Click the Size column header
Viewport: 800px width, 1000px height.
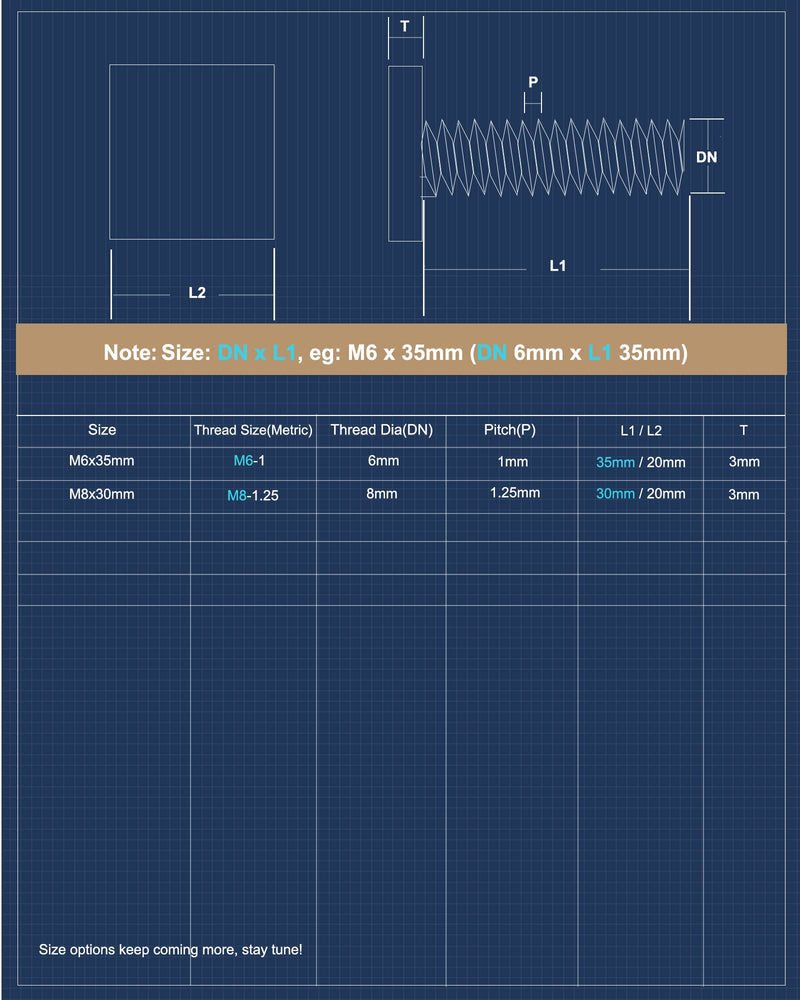coord(102,430)
